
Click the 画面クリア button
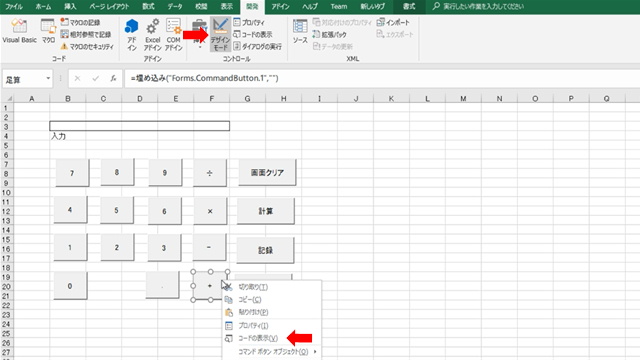267,173
